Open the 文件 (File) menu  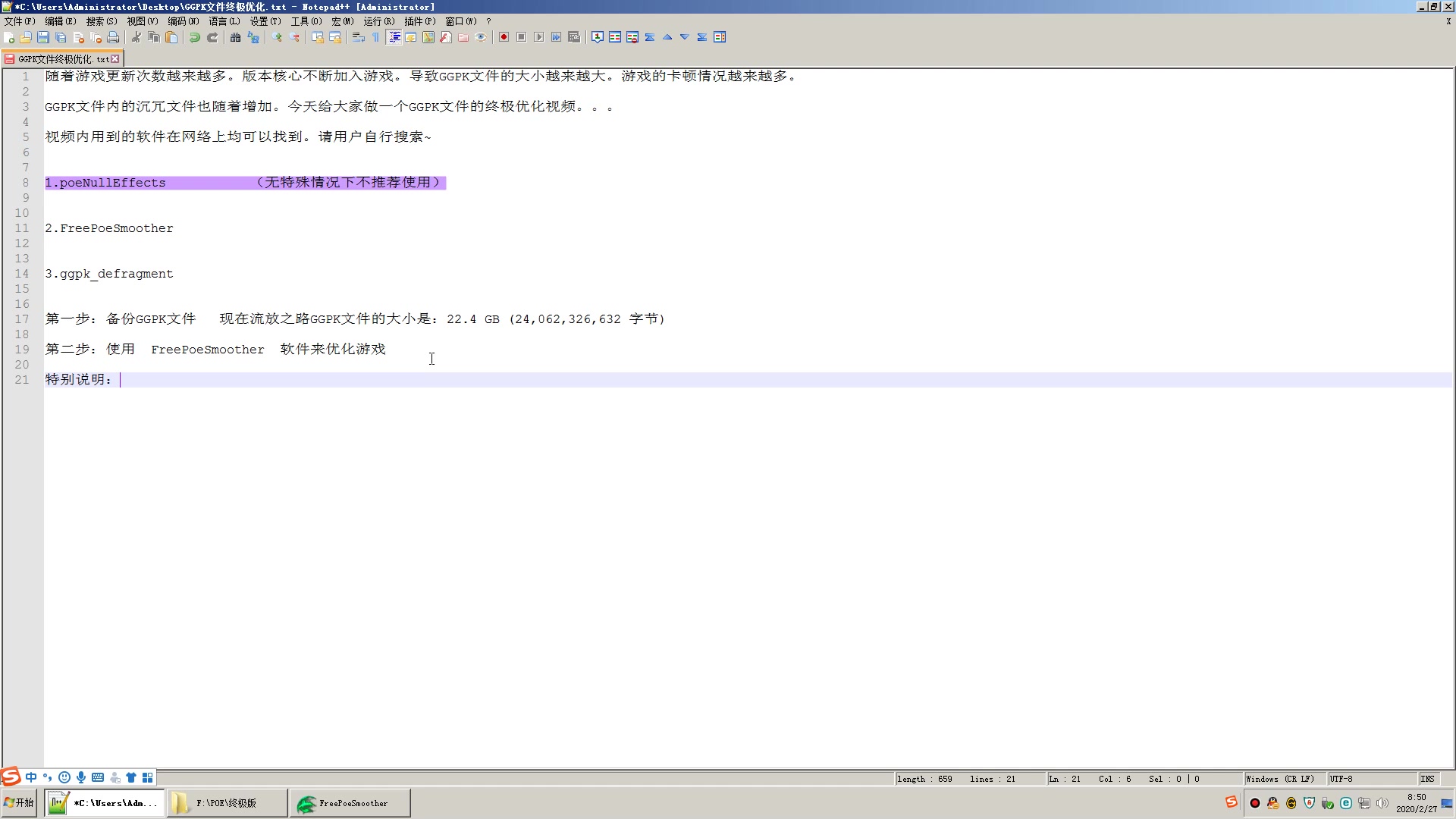20,21
